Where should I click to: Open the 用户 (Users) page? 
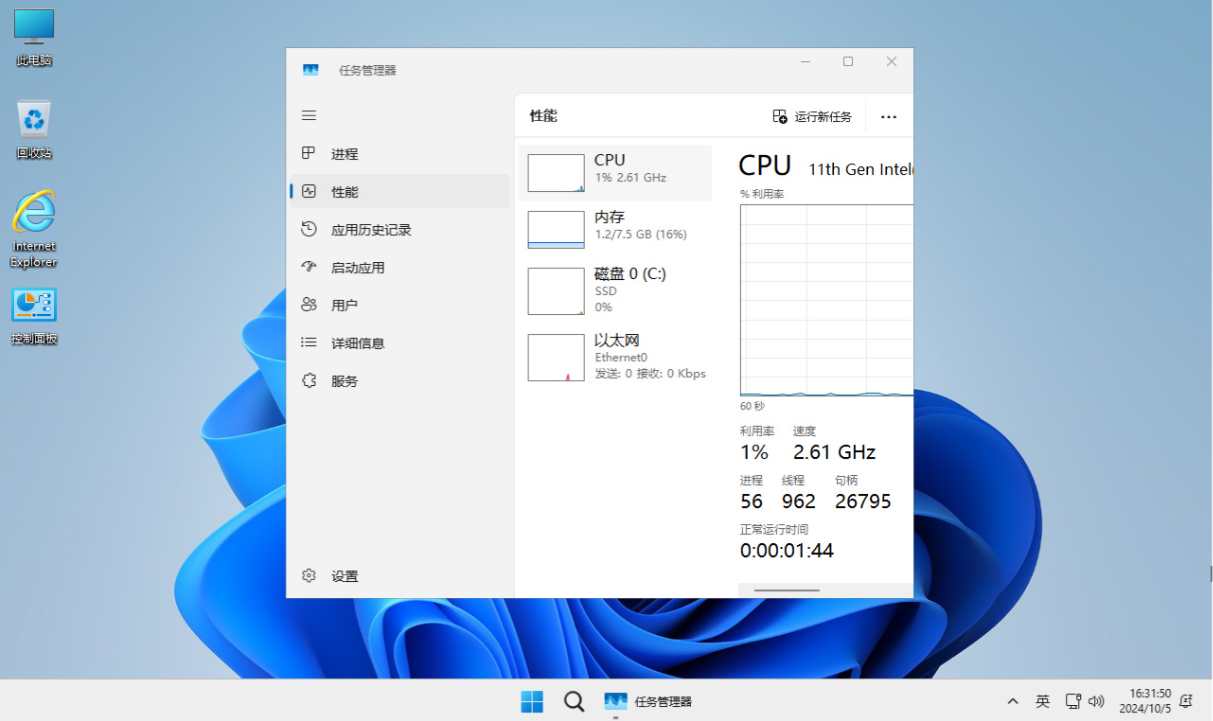(x=400, y=305)
